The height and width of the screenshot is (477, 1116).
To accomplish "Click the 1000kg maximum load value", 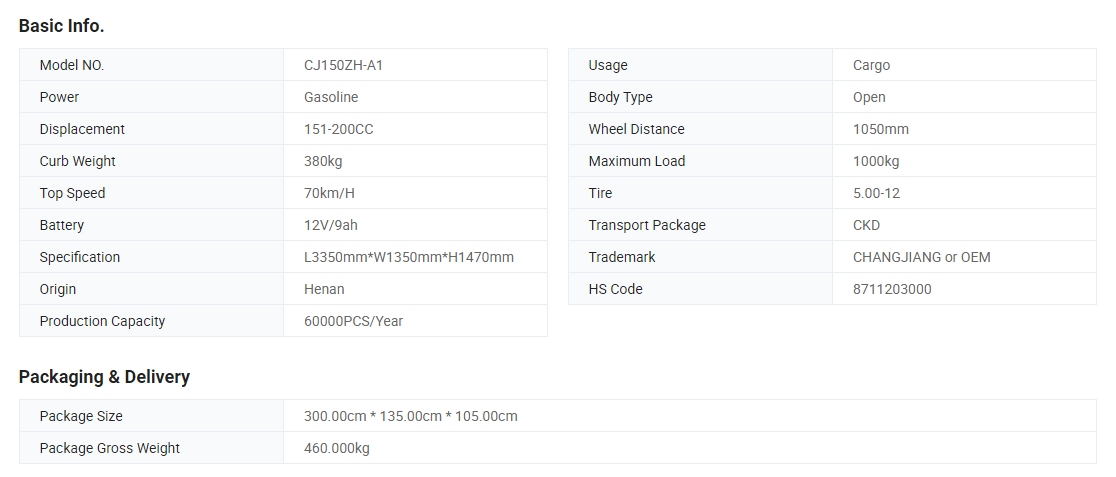I will [875, 161].
